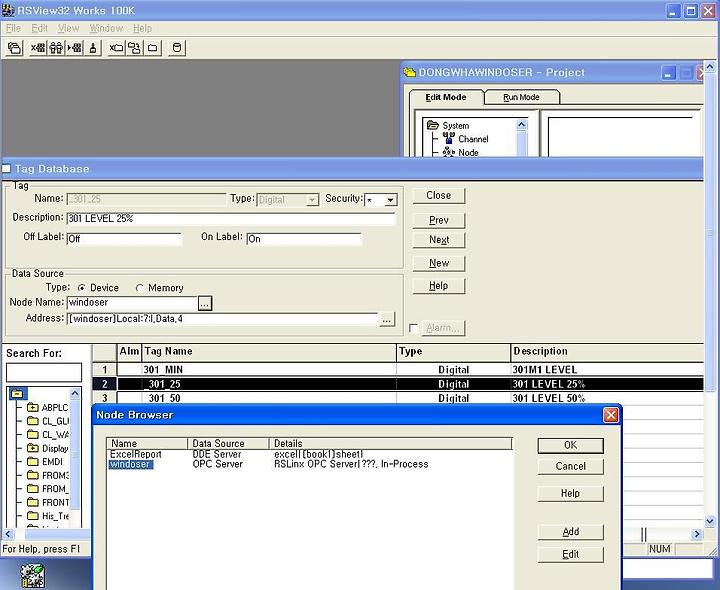Select the Device data source type
The height and width of the screenshot is (590, 720).
(x=82, y=288)
